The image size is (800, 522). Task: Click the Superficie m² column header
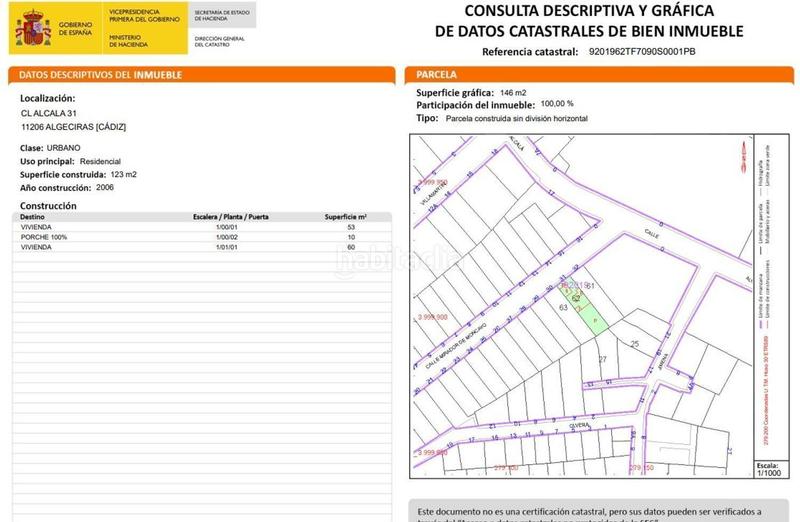[x=346, y=216]
